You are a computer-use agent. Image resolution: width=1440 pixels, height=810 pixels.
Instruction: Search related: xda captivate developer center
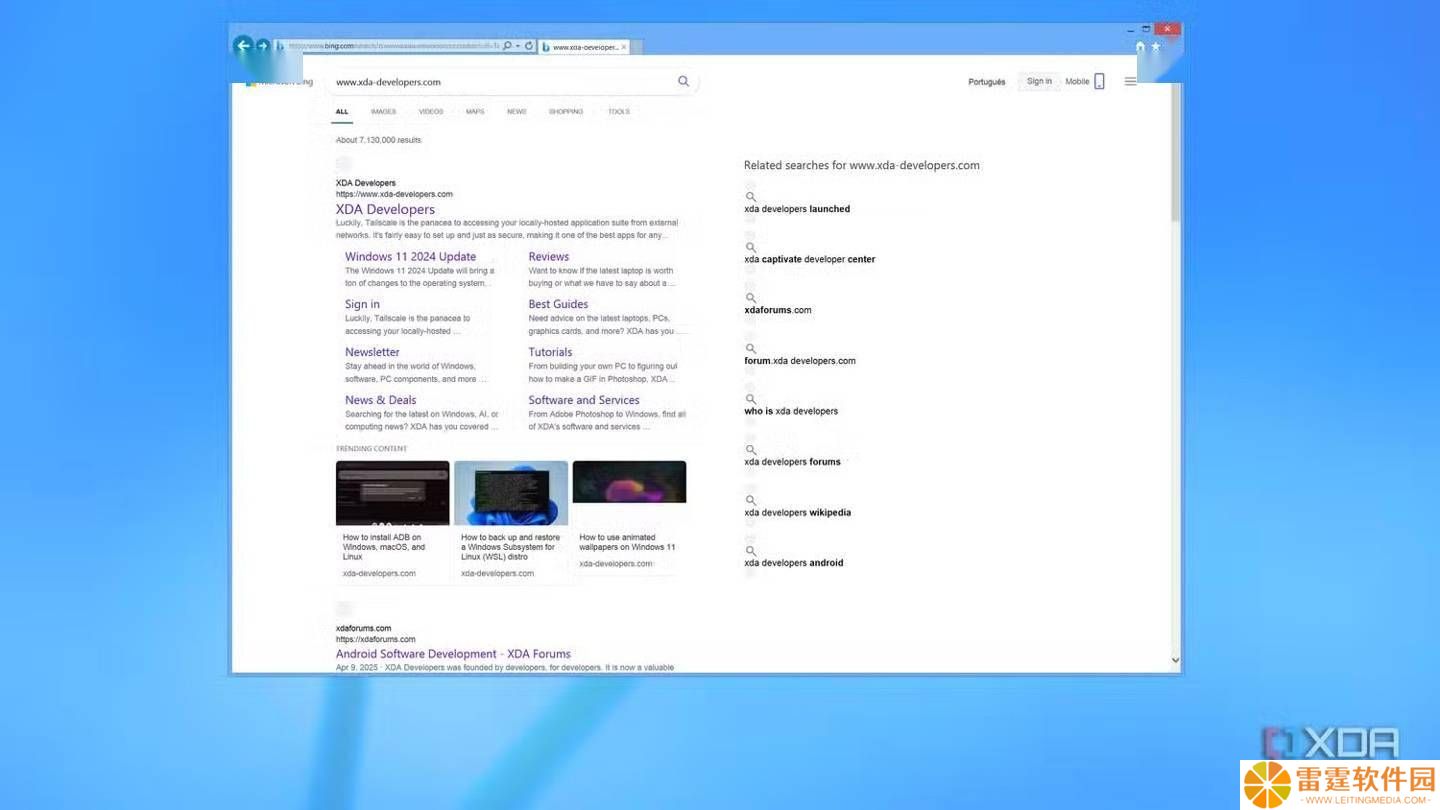click(x=809, y=259)
